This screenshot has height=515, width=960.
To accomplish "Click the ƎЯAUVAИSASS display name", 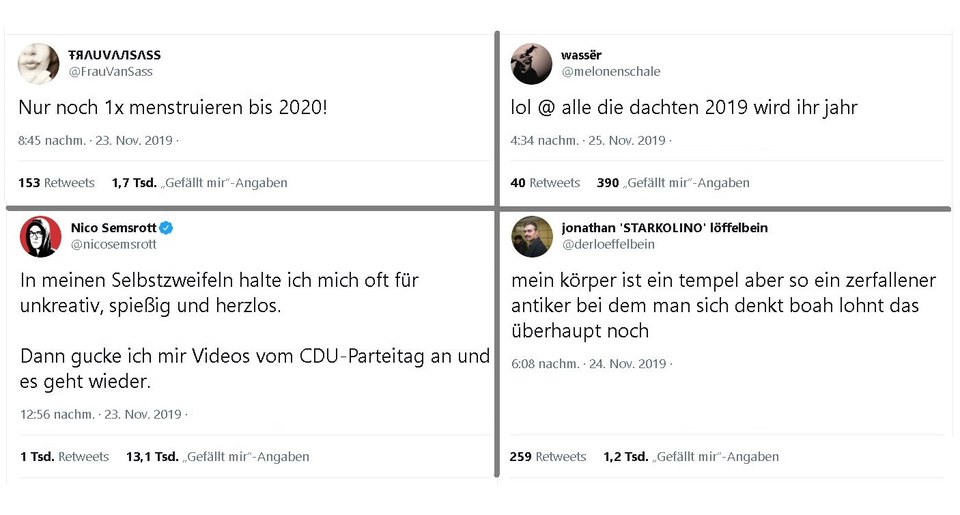I will pos(114,55).
